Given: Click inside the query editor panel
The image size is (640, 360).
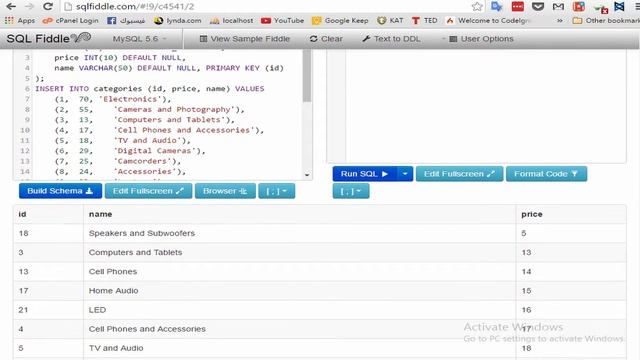Looking at the screenshot, I should 486,106.
